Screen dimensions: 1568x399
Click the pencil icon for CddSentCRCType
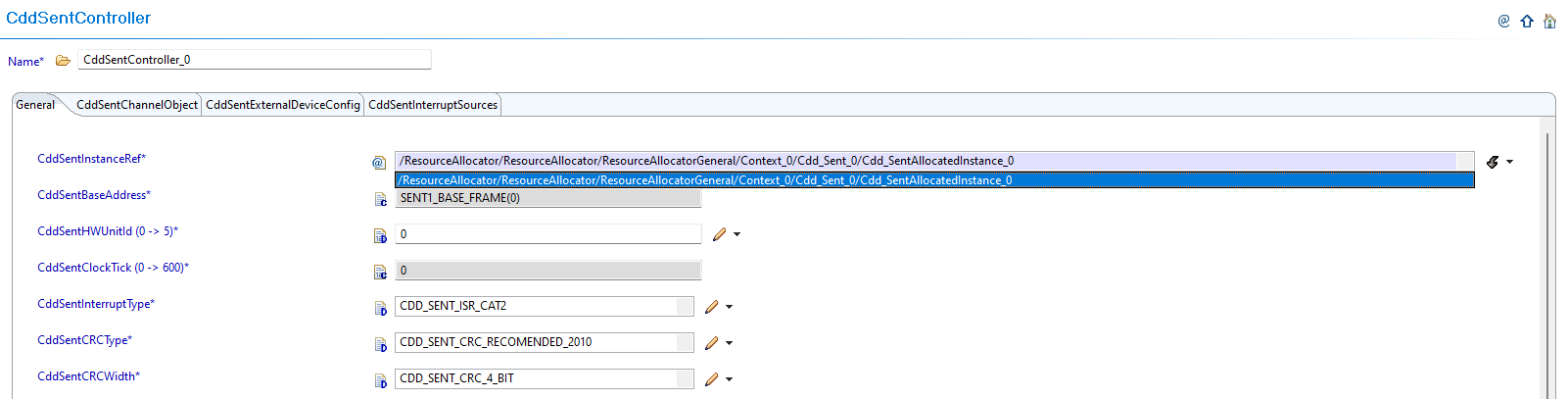point(712,343)
